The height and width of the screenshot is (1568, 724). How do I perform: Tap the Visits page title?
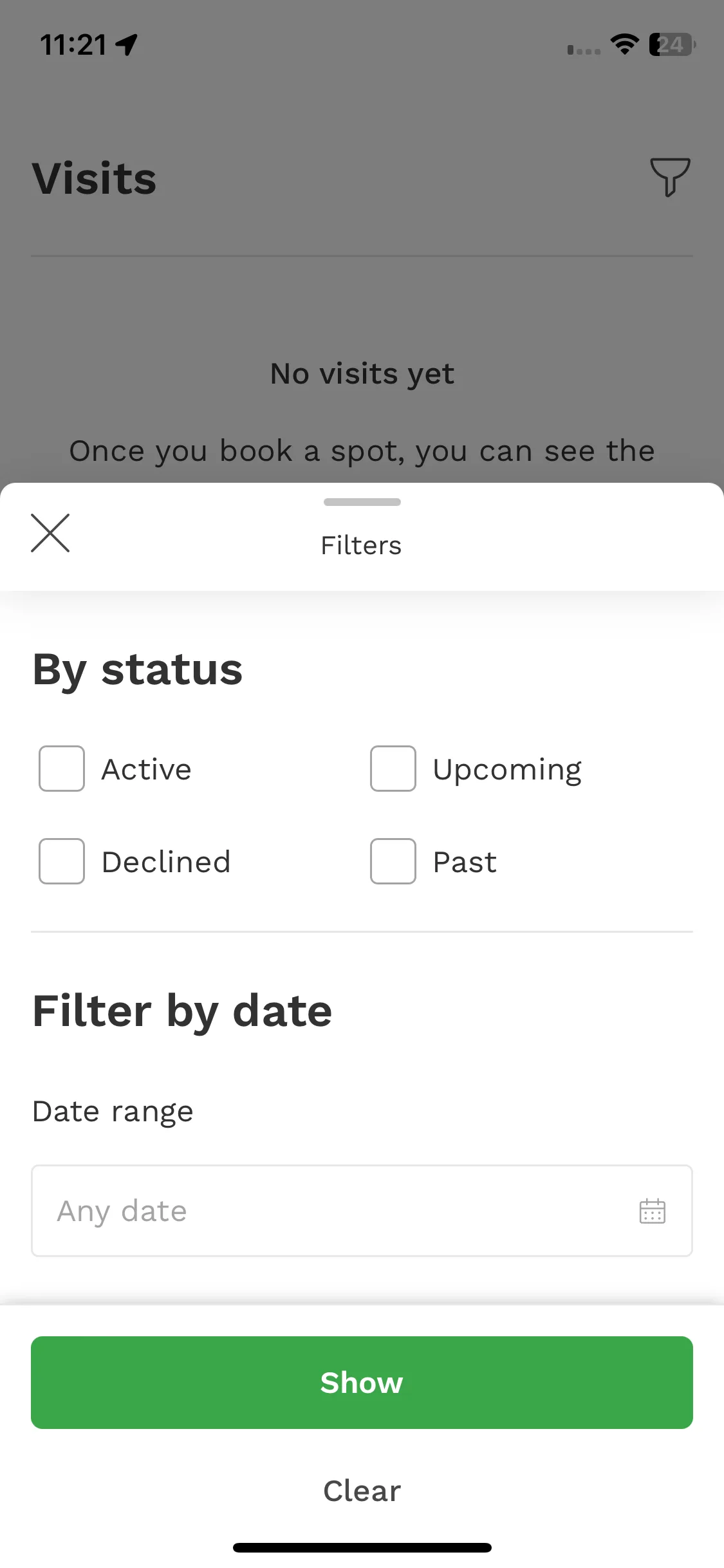[94, 178]
